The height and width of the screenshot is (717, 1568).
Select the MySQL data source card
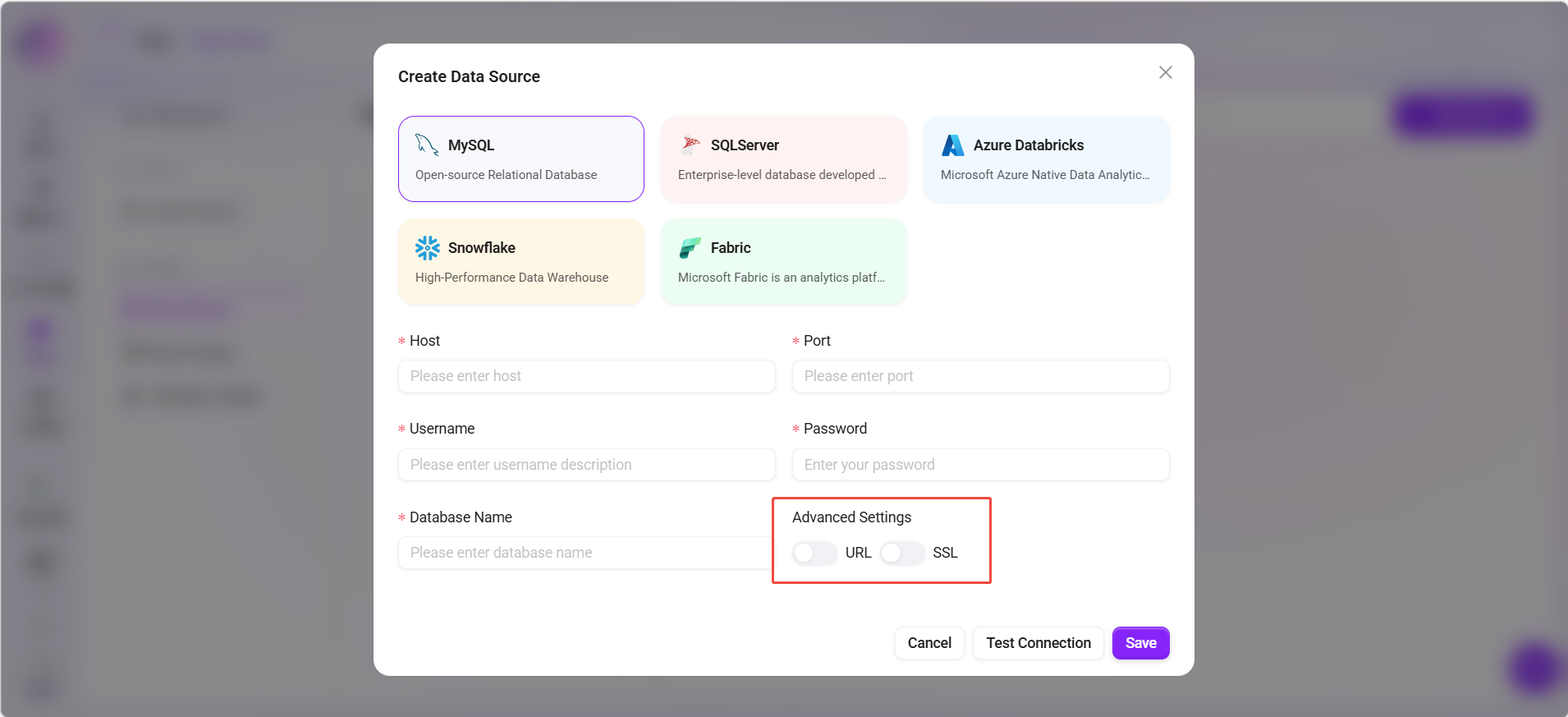tap(521, 159)
